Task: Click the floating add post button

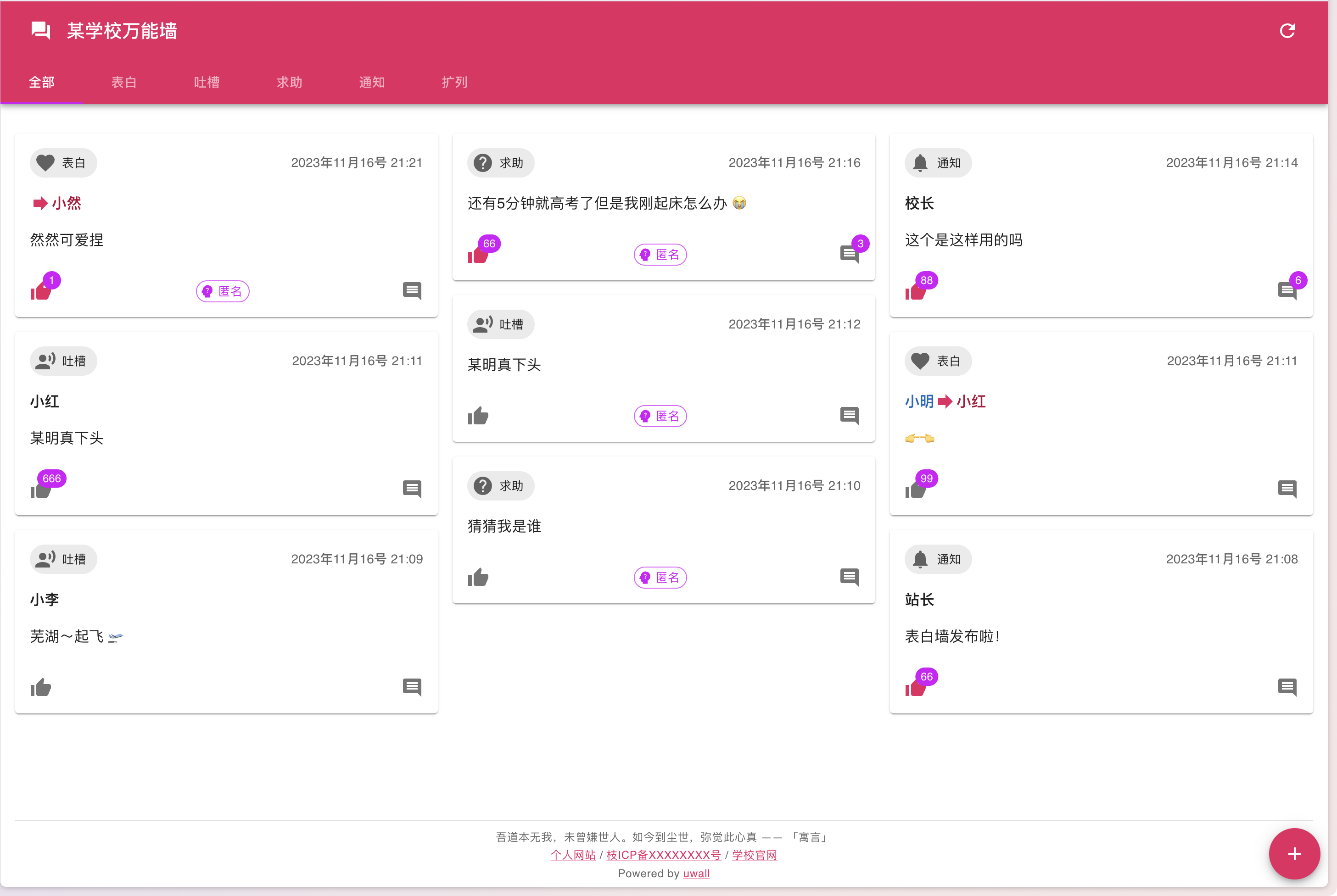Action: coord(1294,854)
